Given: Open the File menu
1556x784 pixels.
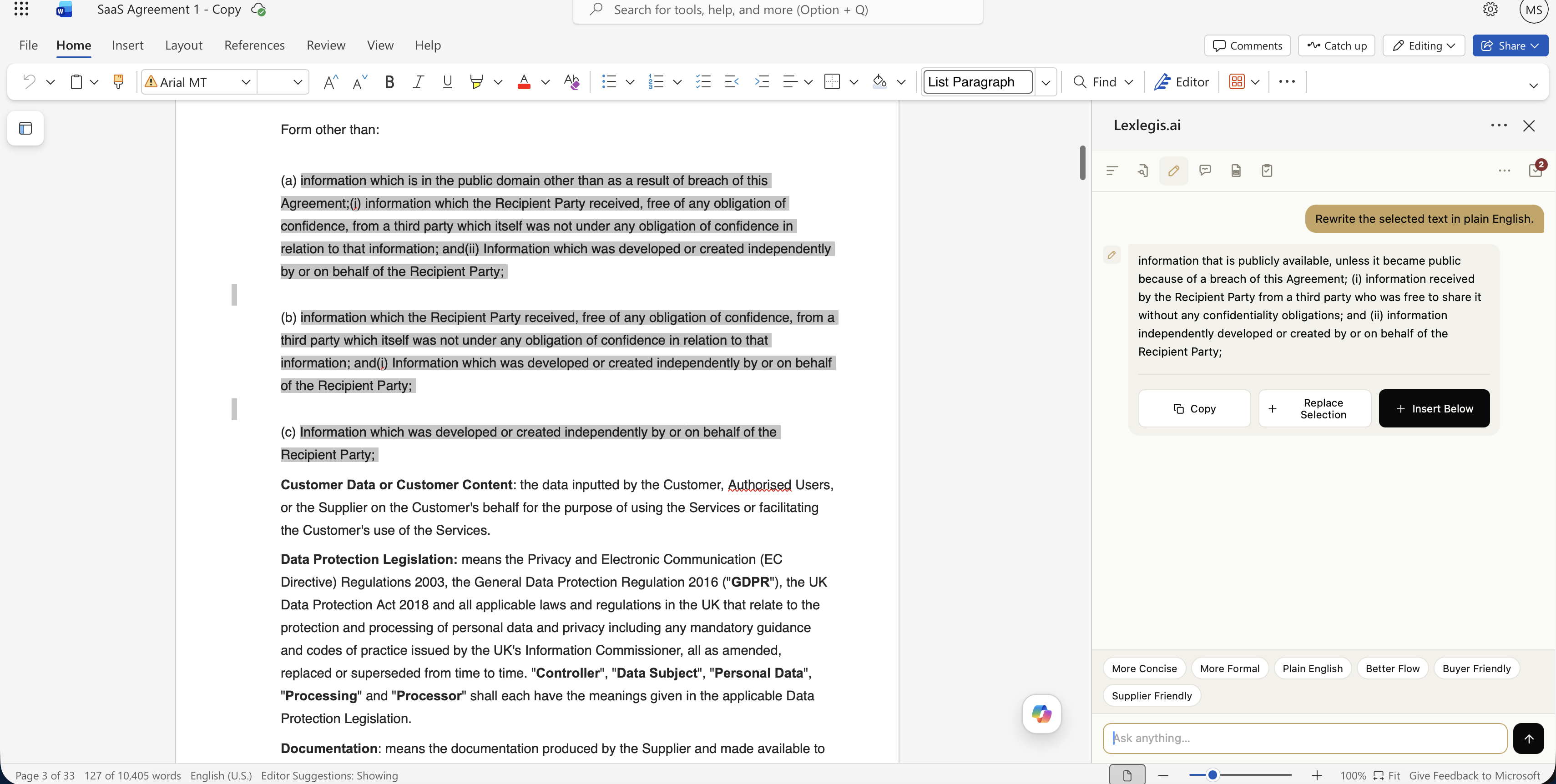Looking at the screenshot, I should coord(28,45).
